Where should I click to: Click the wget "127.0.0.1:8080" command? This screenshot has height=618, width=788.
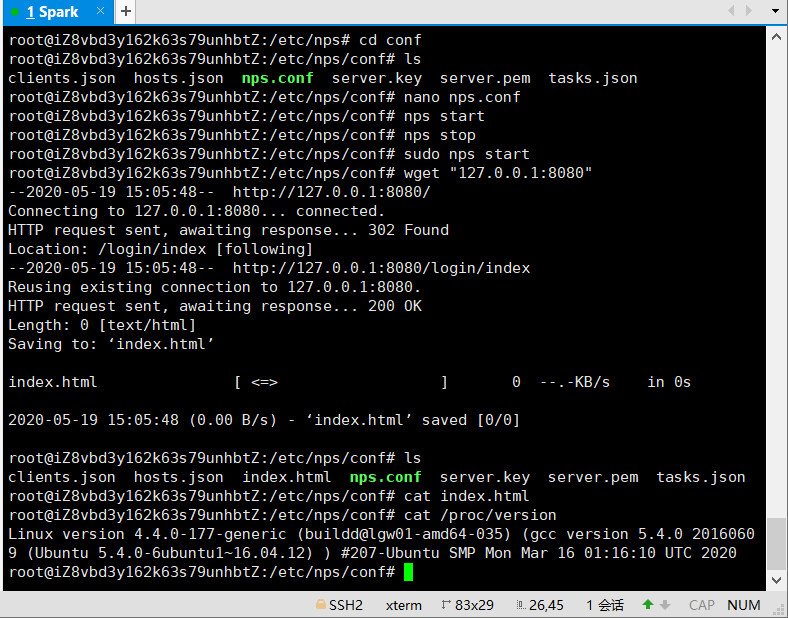point(498,173)
